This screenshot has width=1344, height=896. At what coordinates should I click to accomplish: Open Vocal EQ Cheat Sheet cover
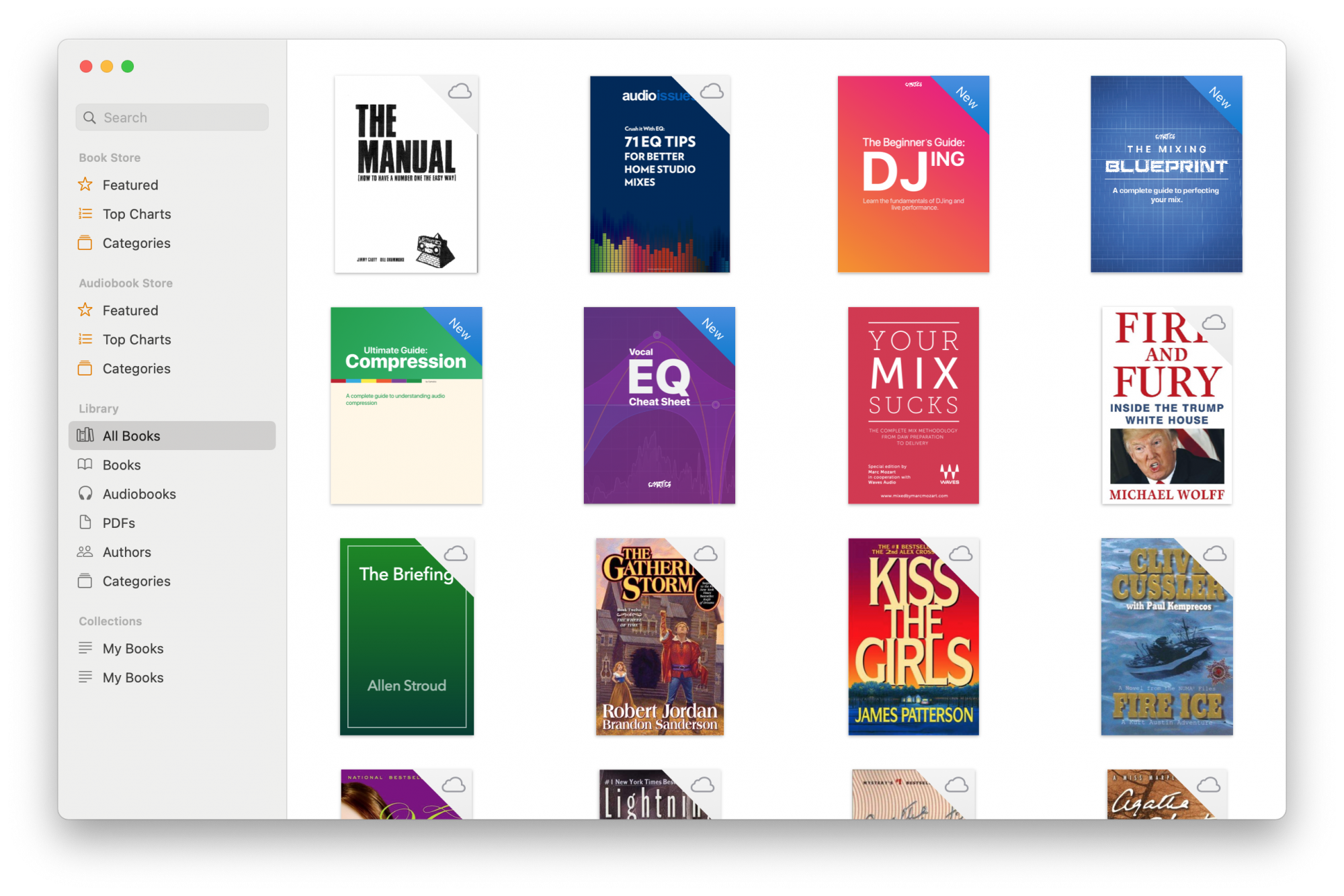[x=659, y=405]
